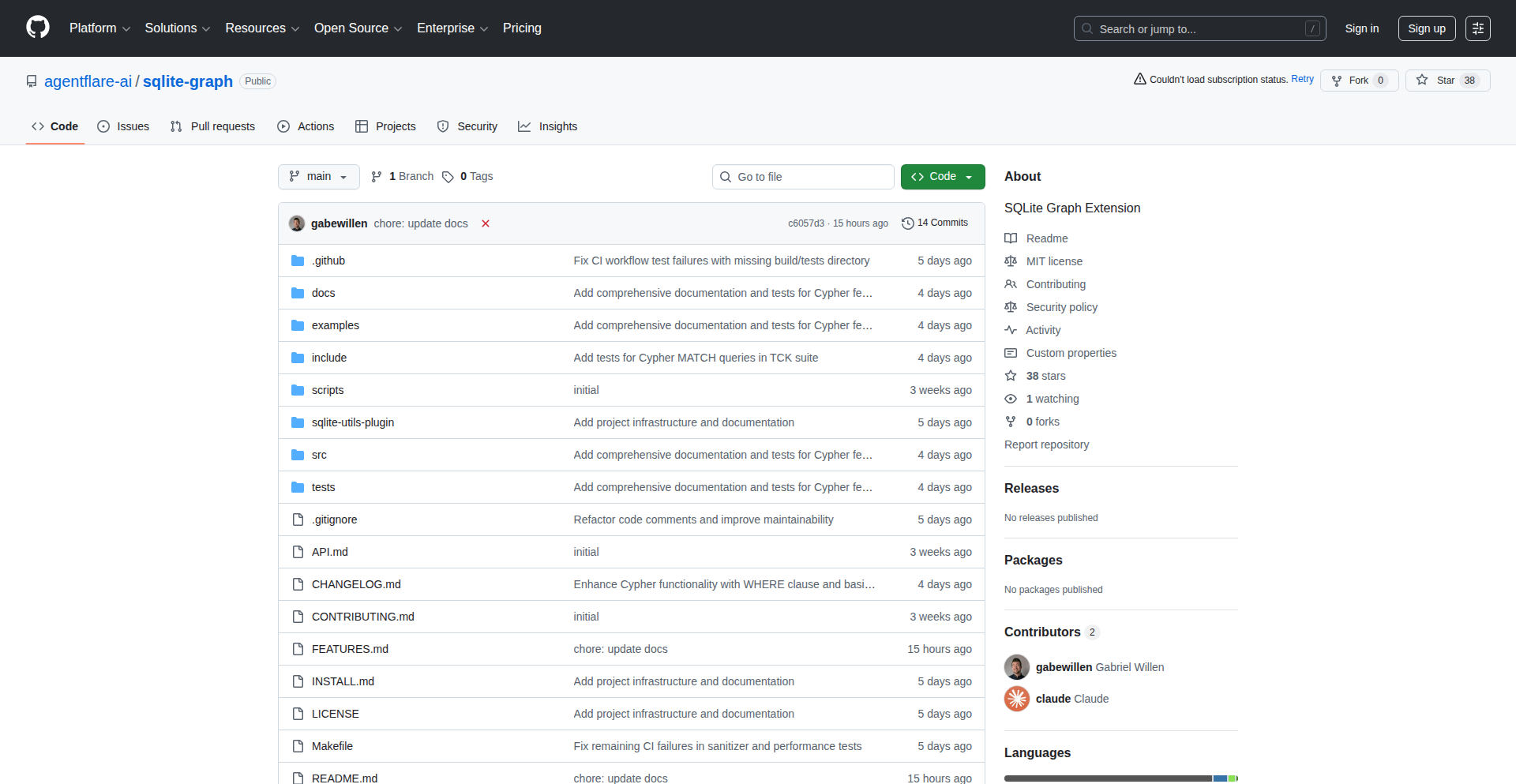Click the scripts folder icon

click(x=298, y=390)
